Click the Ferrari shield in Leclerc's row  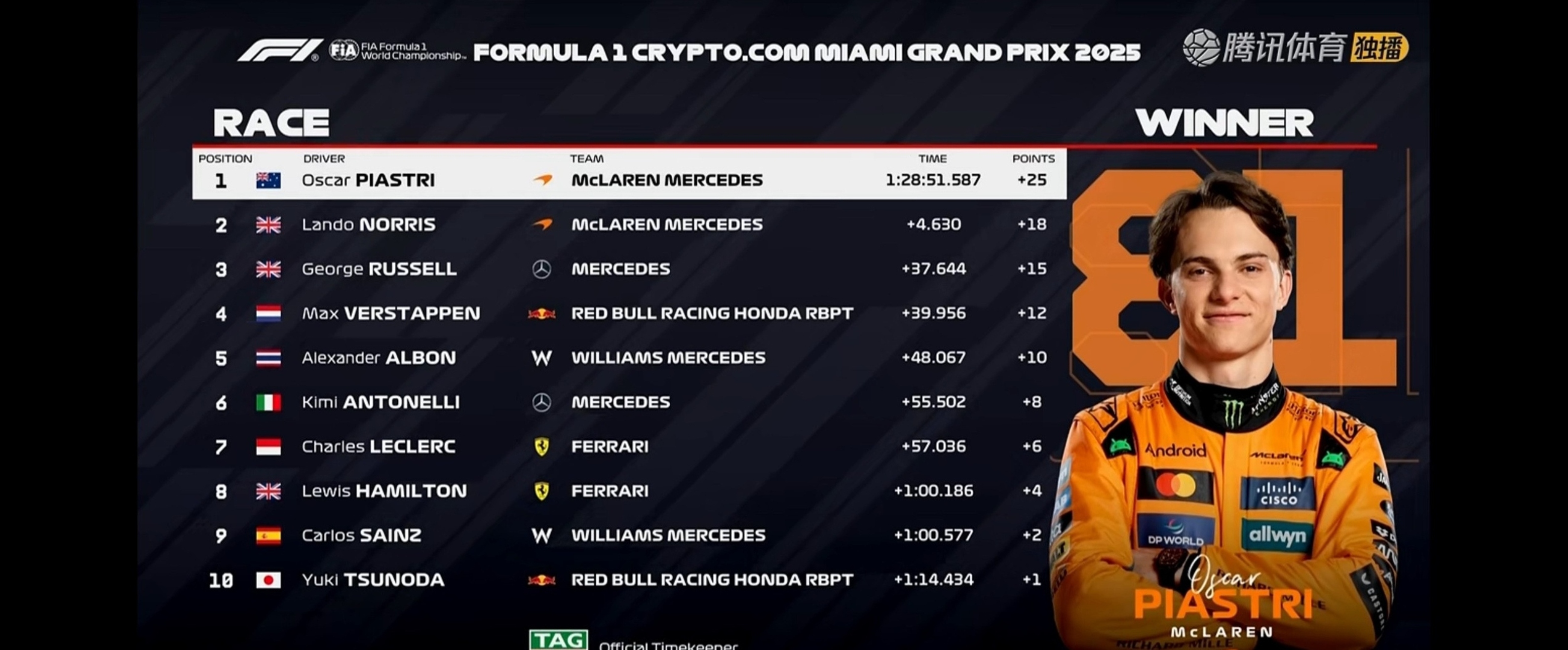click(x=541, y=447)
